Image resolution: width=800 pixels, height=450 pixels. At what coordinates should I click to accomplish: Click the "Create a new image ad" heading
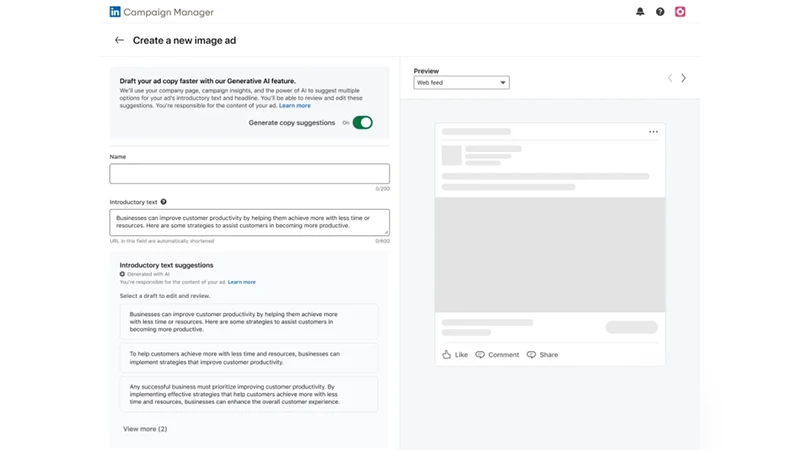[184, 40]
